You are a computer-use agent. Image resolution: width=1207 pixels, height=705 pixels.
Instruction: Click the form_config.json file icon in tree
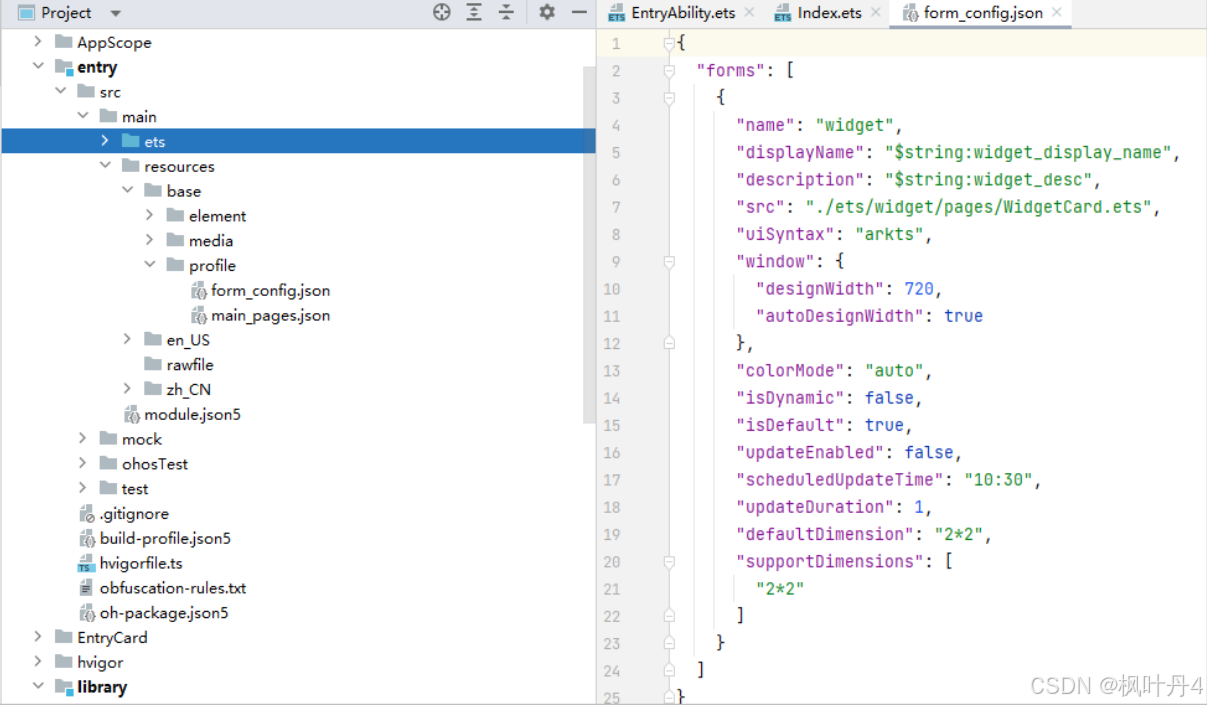pyautogui.click(x=199, y=291)
